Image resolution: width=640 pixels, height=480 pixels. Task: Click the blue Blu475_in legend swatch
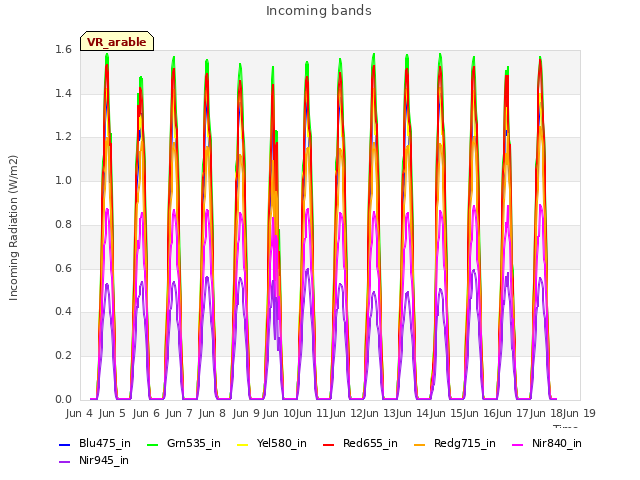click(x=64, y=444)
